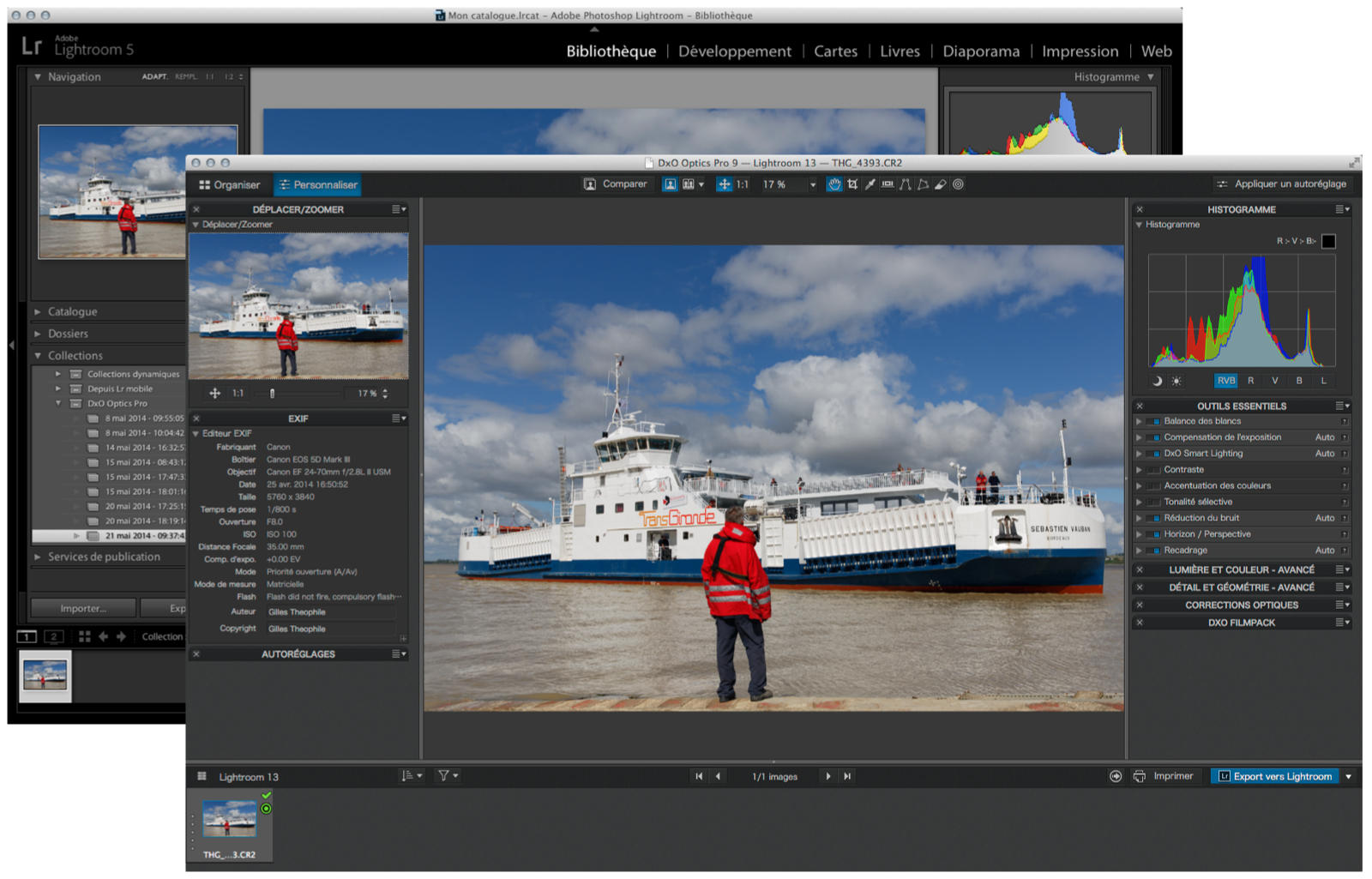Image resolution: width=1372 pixels, height=879 pixels.
Task: Toggle the Recadrage switch
Action: [x=1155, y=551]
